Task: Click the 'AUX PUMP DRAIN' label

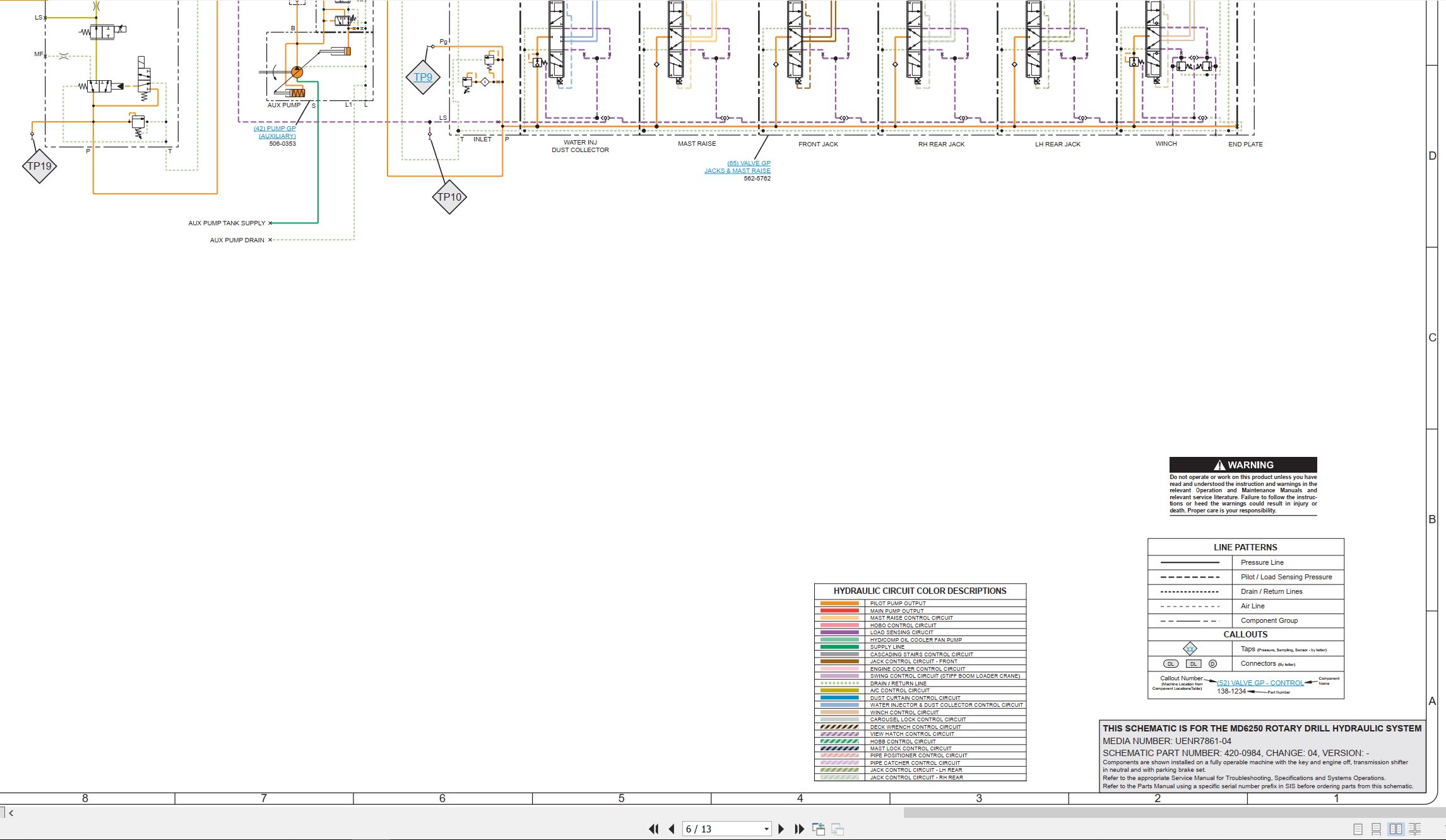Action: click(237, 240)
